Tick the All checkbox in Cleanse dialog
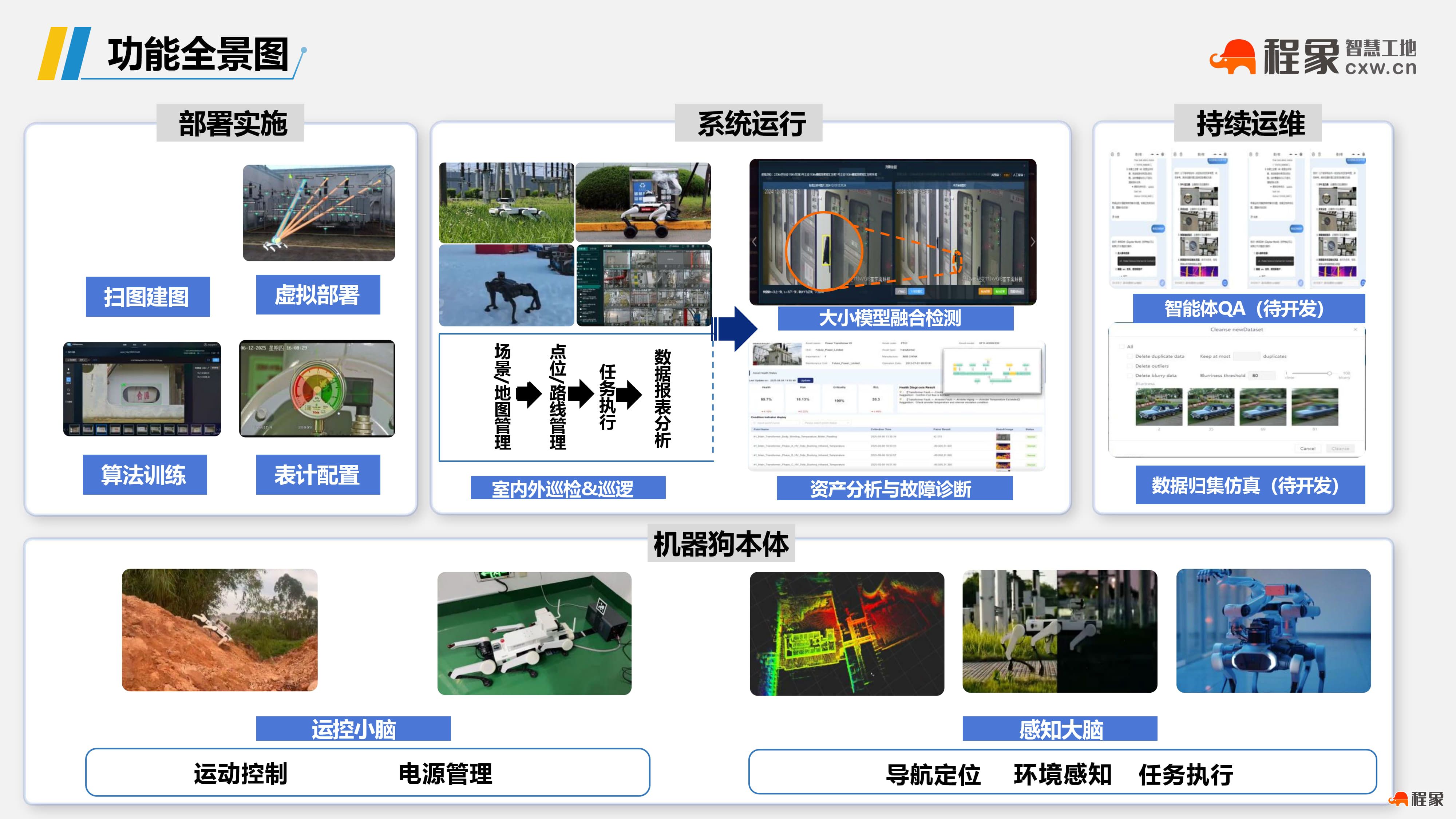 click(x=1121, y=347)
